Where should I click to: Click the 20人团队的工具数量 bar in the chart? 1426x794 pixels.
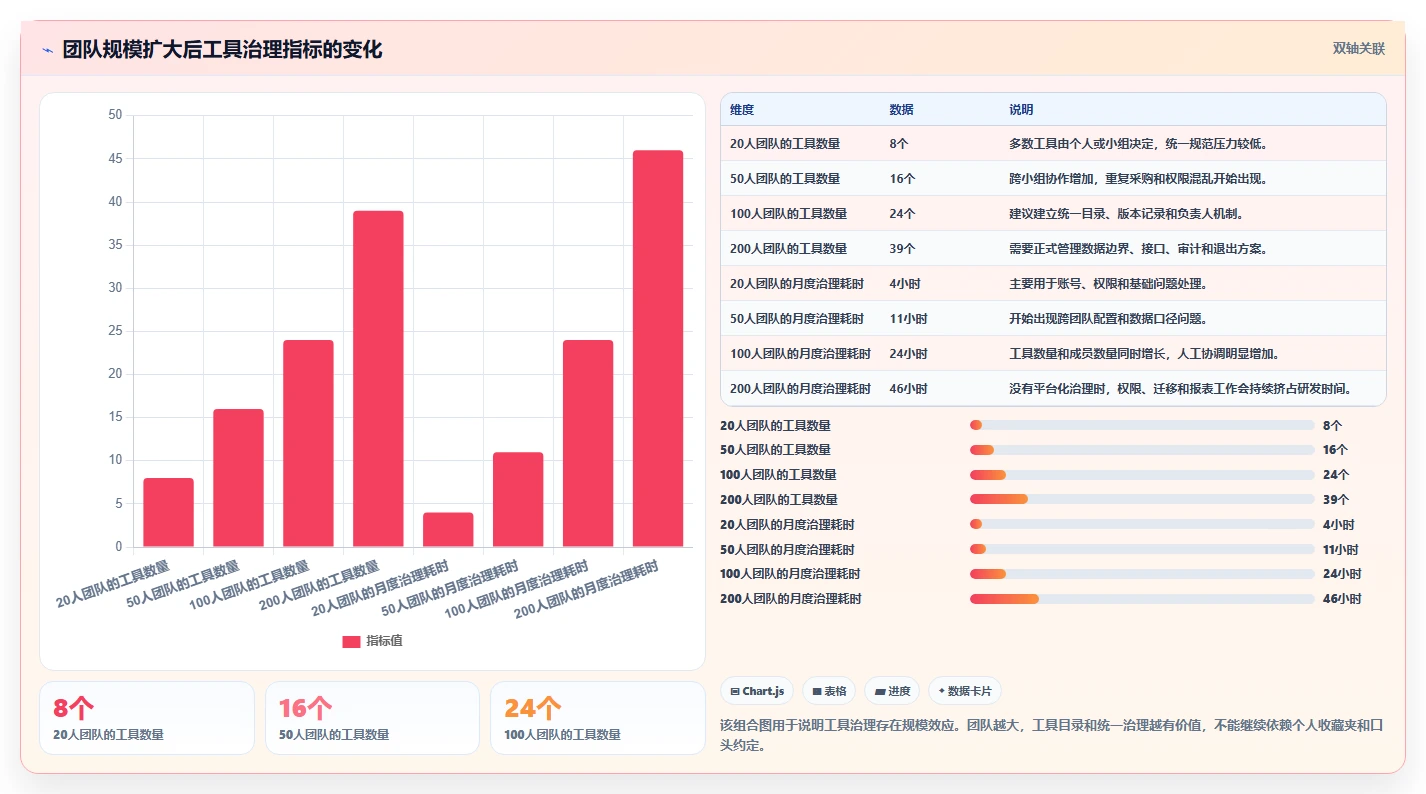(168, 513)
